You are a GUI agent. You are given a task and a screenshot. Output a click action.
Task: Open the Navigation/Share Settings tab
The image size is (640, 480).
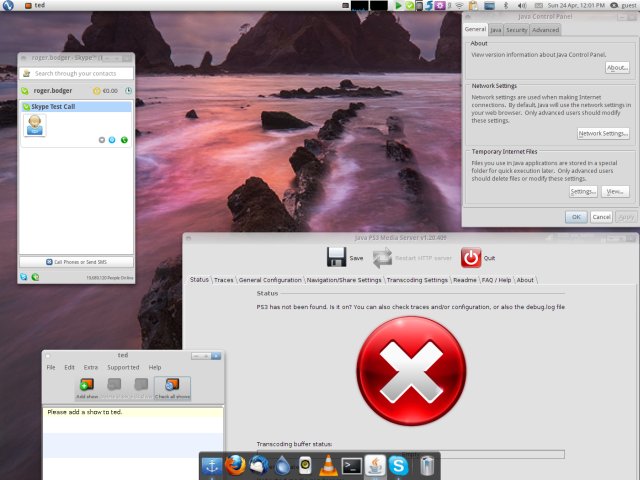click(x=344, y=280)
